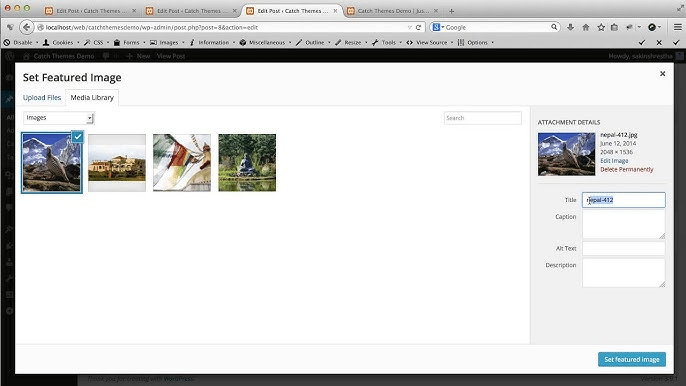686x386 pixels.
Task: Open the Firefox hamburger menu icon
Action: (677, 27)
